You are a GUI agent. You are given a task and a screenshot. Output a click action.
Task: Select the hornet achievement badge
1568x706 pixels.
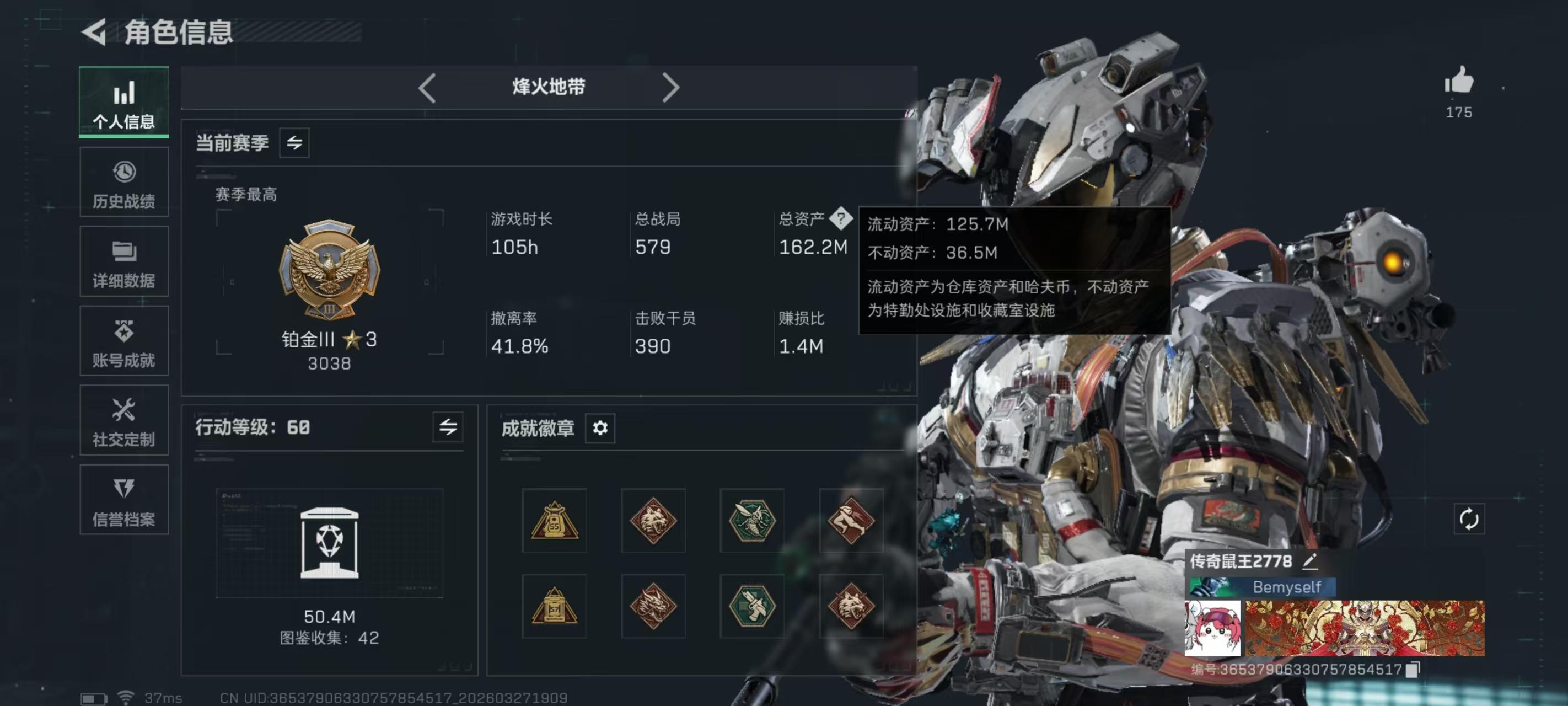751,520
